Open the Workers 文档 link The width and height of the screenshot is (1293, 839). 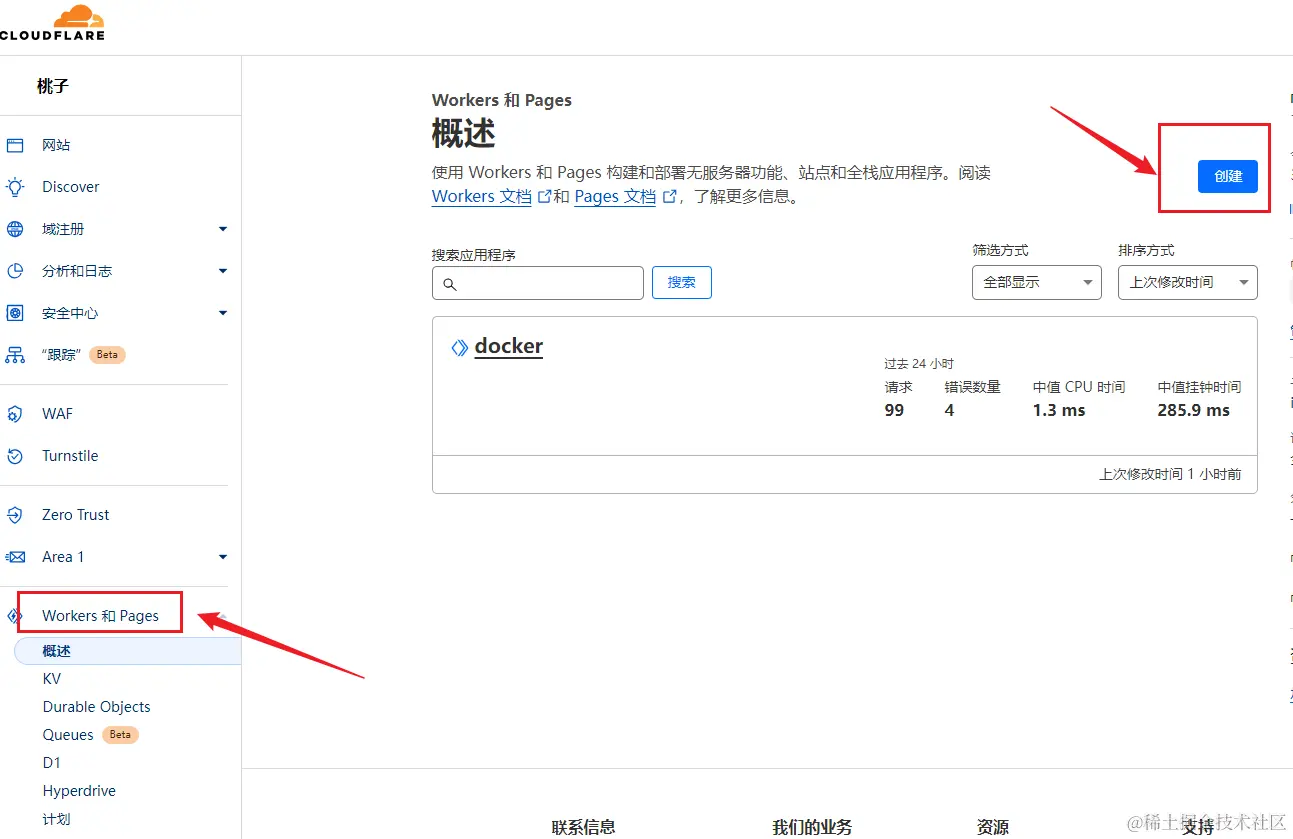click(x=481, y=196)
